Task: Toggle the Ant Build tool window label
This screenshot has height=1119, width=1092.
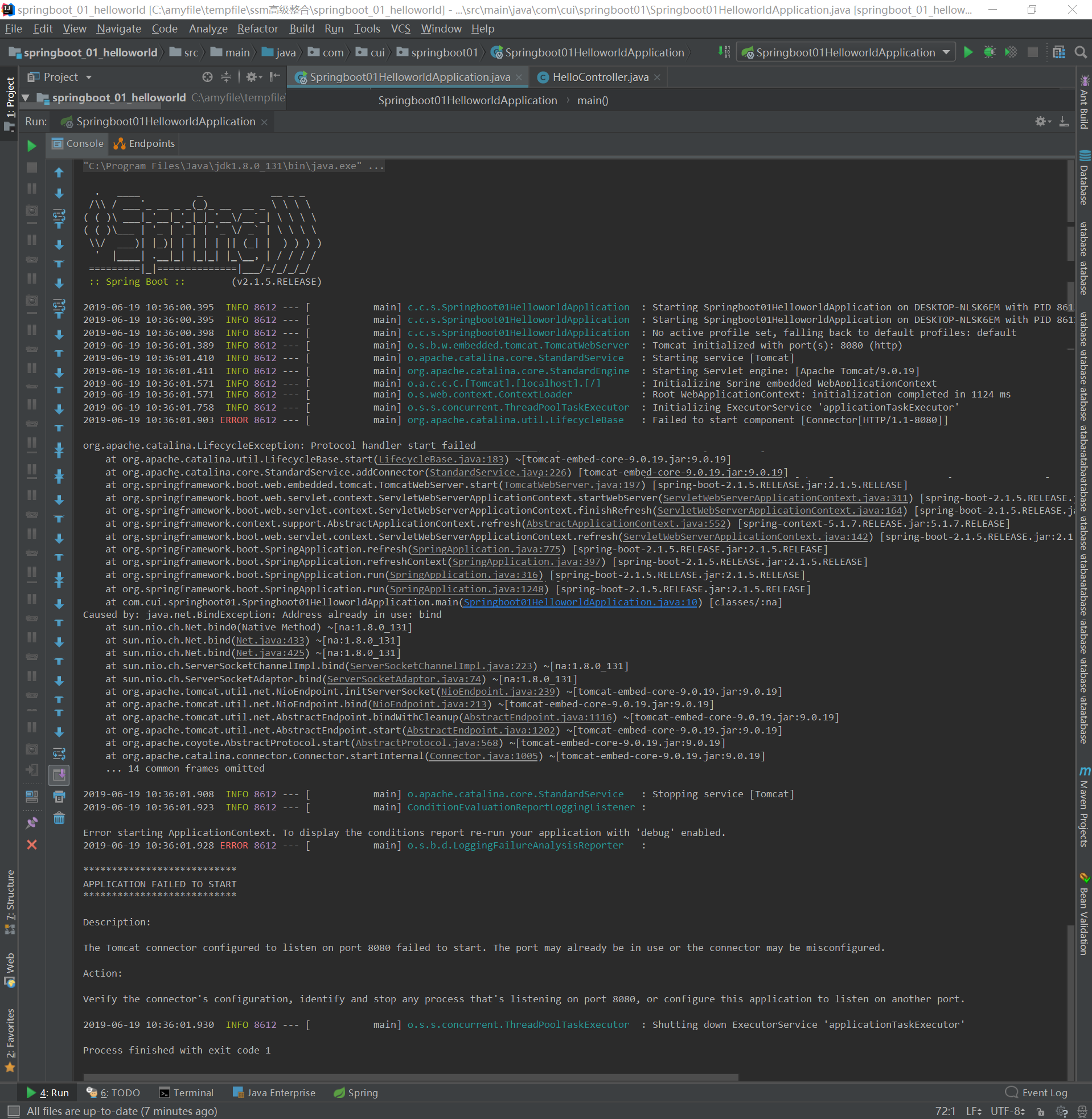Action: click(1084, 109)
